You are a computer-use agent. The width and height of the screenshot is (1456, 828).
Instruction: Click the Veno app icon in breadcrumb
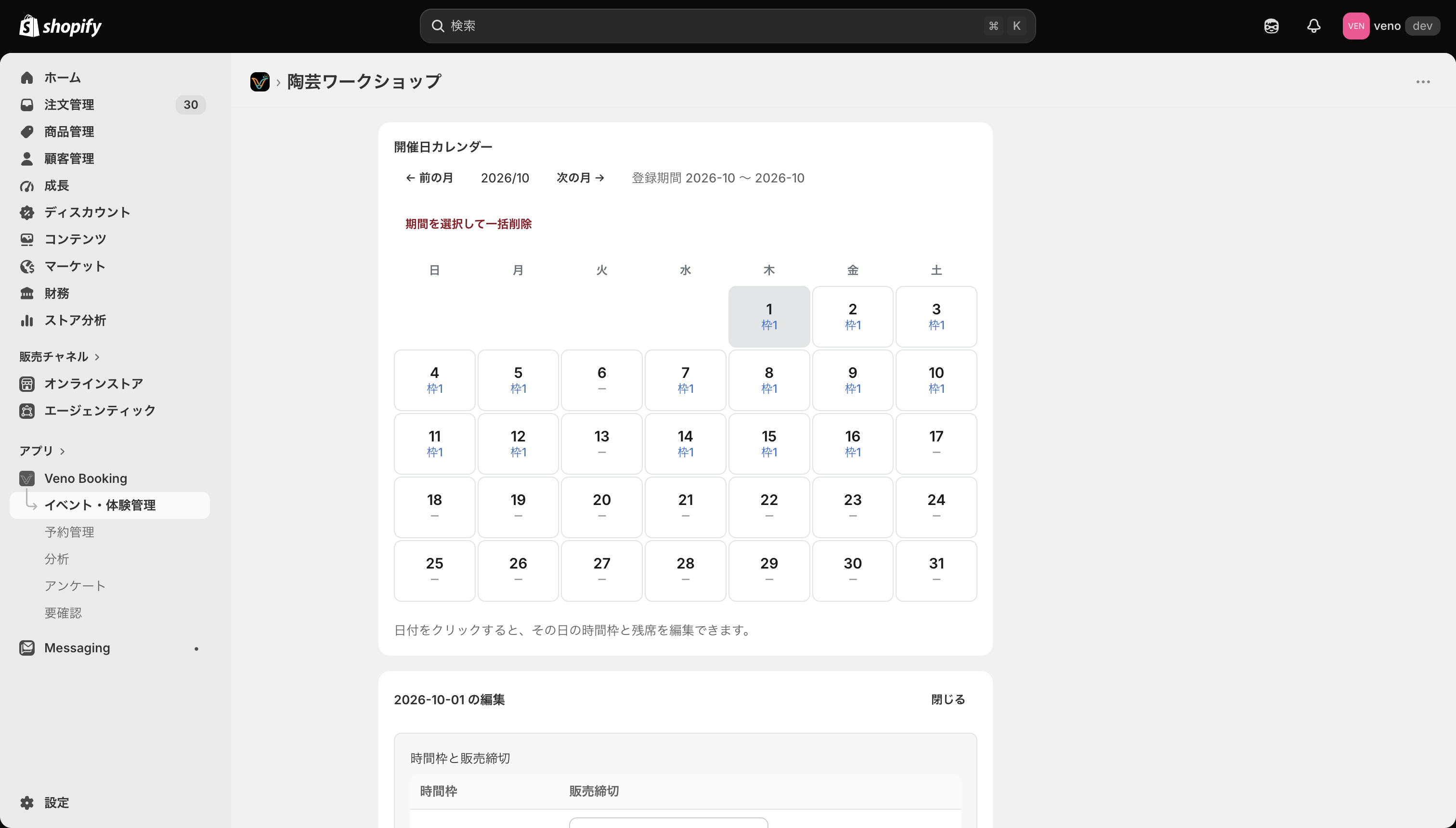point(260,82)
